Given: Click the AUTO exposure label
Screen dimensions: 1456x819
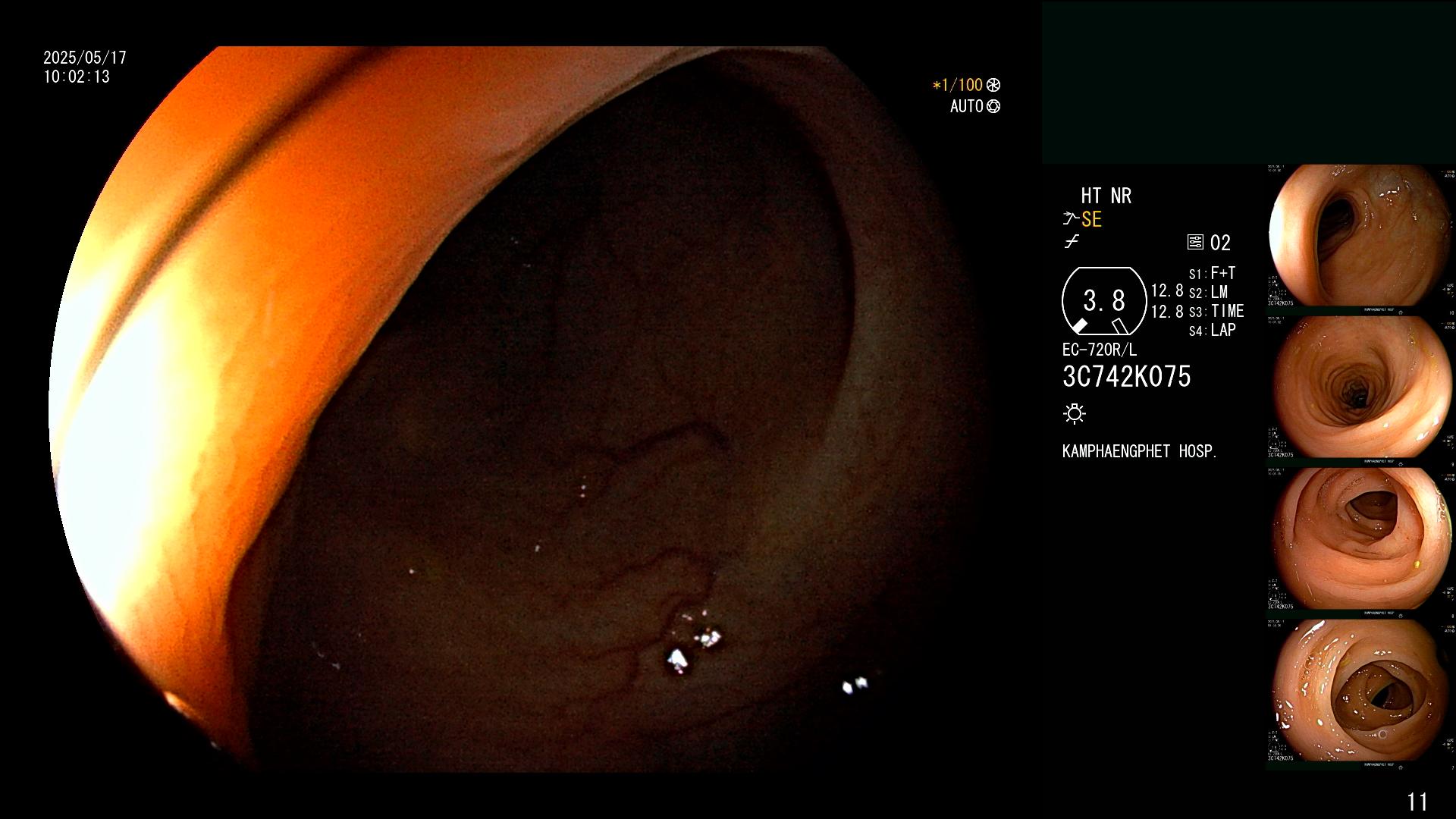Looking at the screenshot, I should [x=967, y=106].
